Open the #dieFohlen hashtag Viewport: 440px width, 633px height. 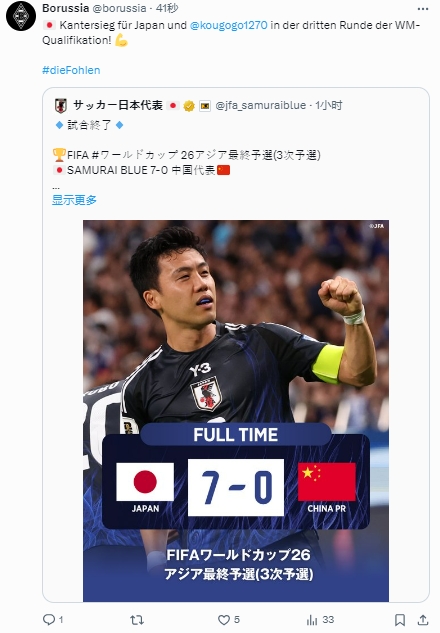[71, 70]
